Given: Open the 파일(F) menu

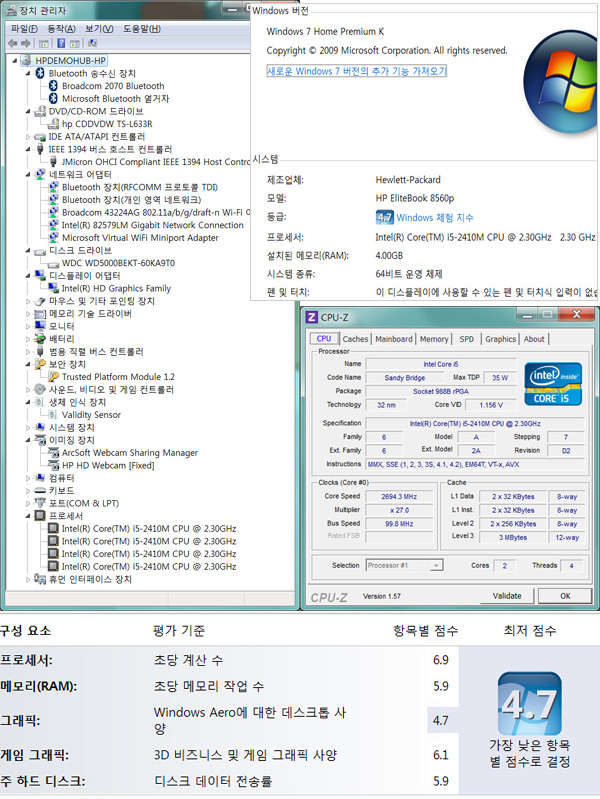Looking at the screenshot, I should pyautogui.click(x=24, y=29).
